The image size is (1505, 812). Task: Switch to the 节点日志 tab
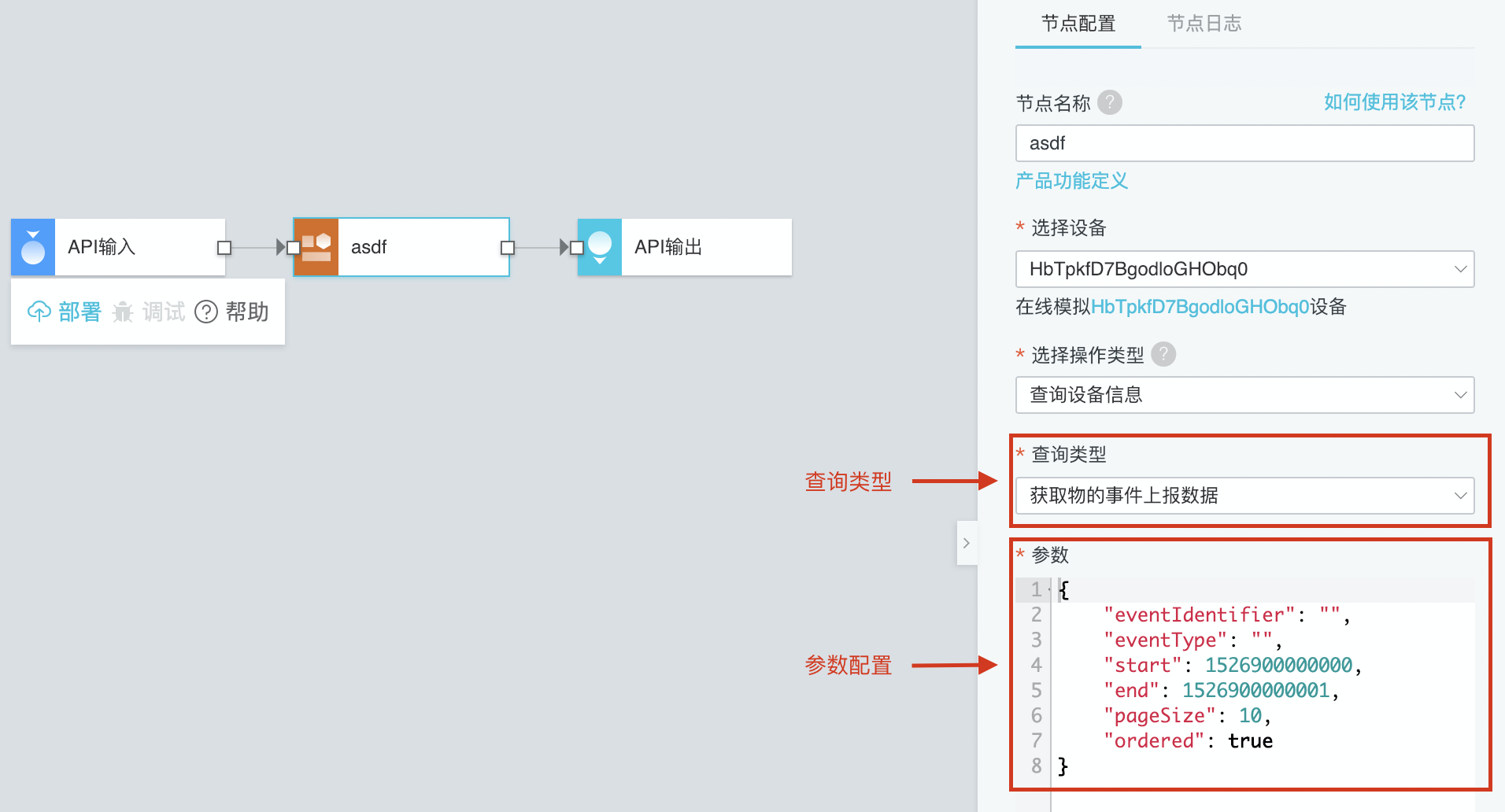tap(1204, 24)
